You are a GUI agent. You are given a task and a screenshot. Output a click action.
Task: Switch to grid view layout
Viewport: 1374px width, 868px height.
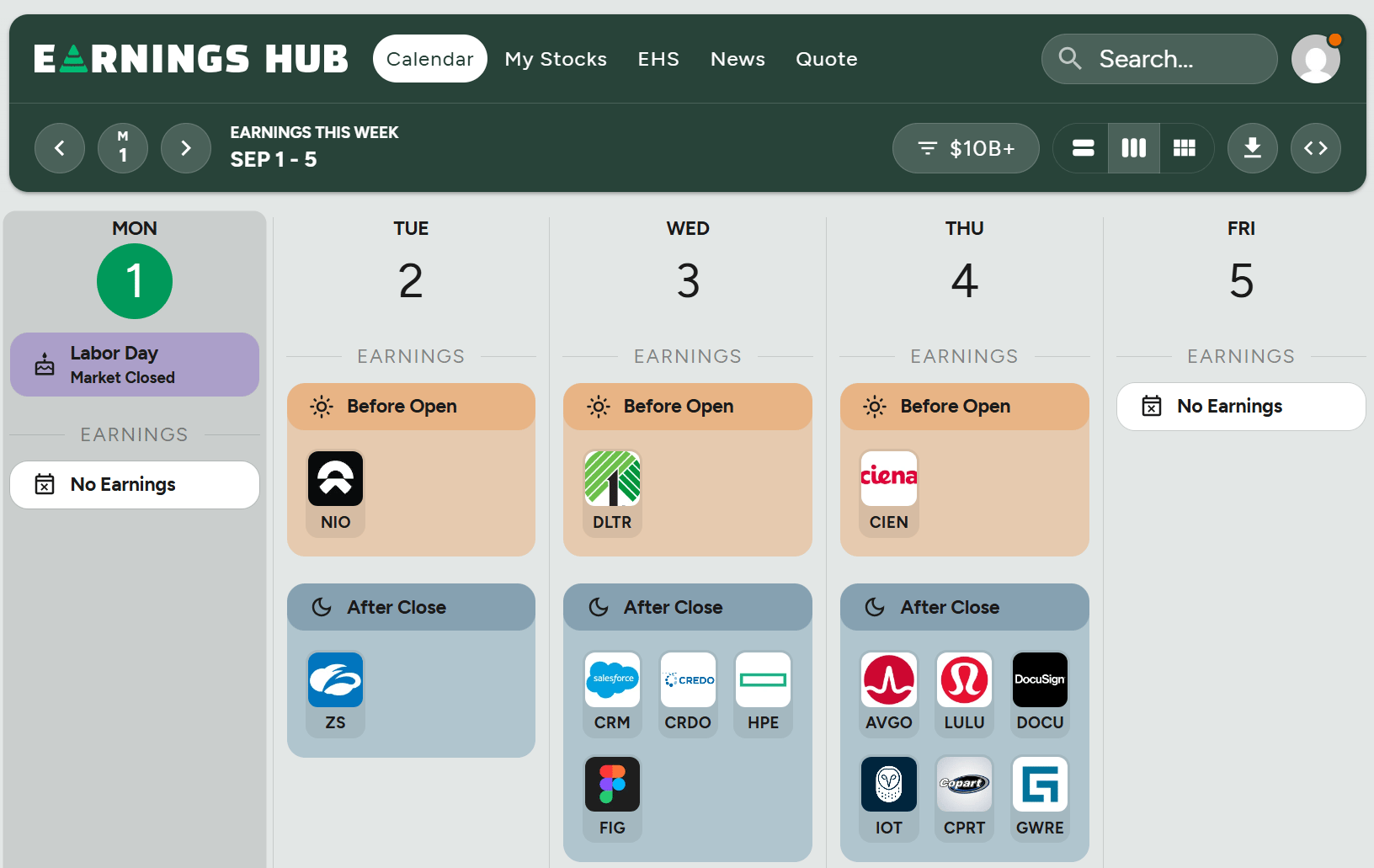1185,148
